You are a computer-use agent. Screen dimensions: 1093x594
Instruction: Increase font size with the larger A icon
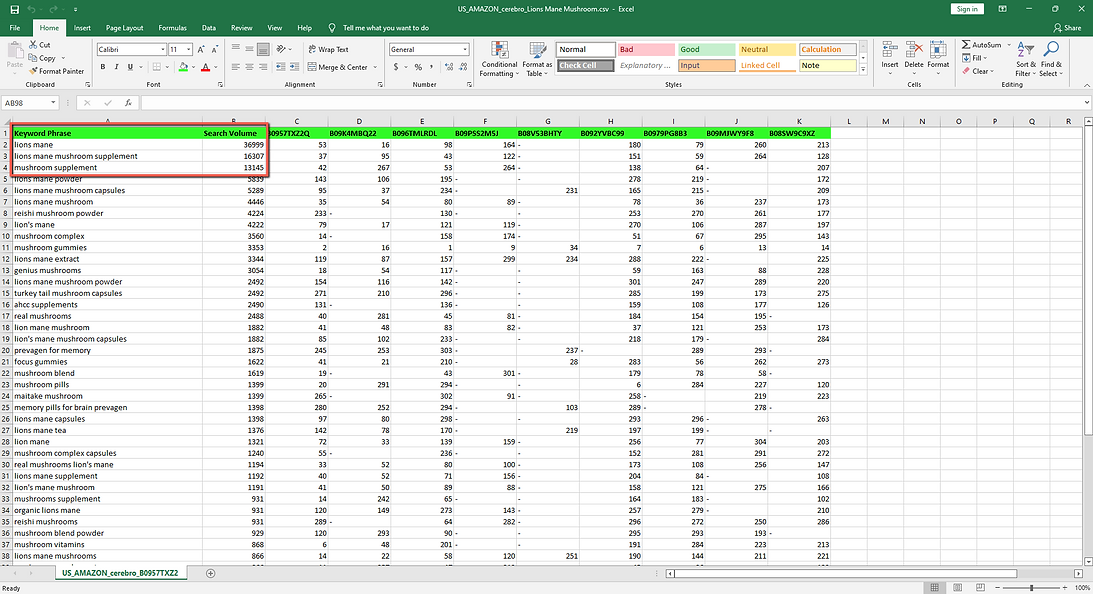click(201, 50)
